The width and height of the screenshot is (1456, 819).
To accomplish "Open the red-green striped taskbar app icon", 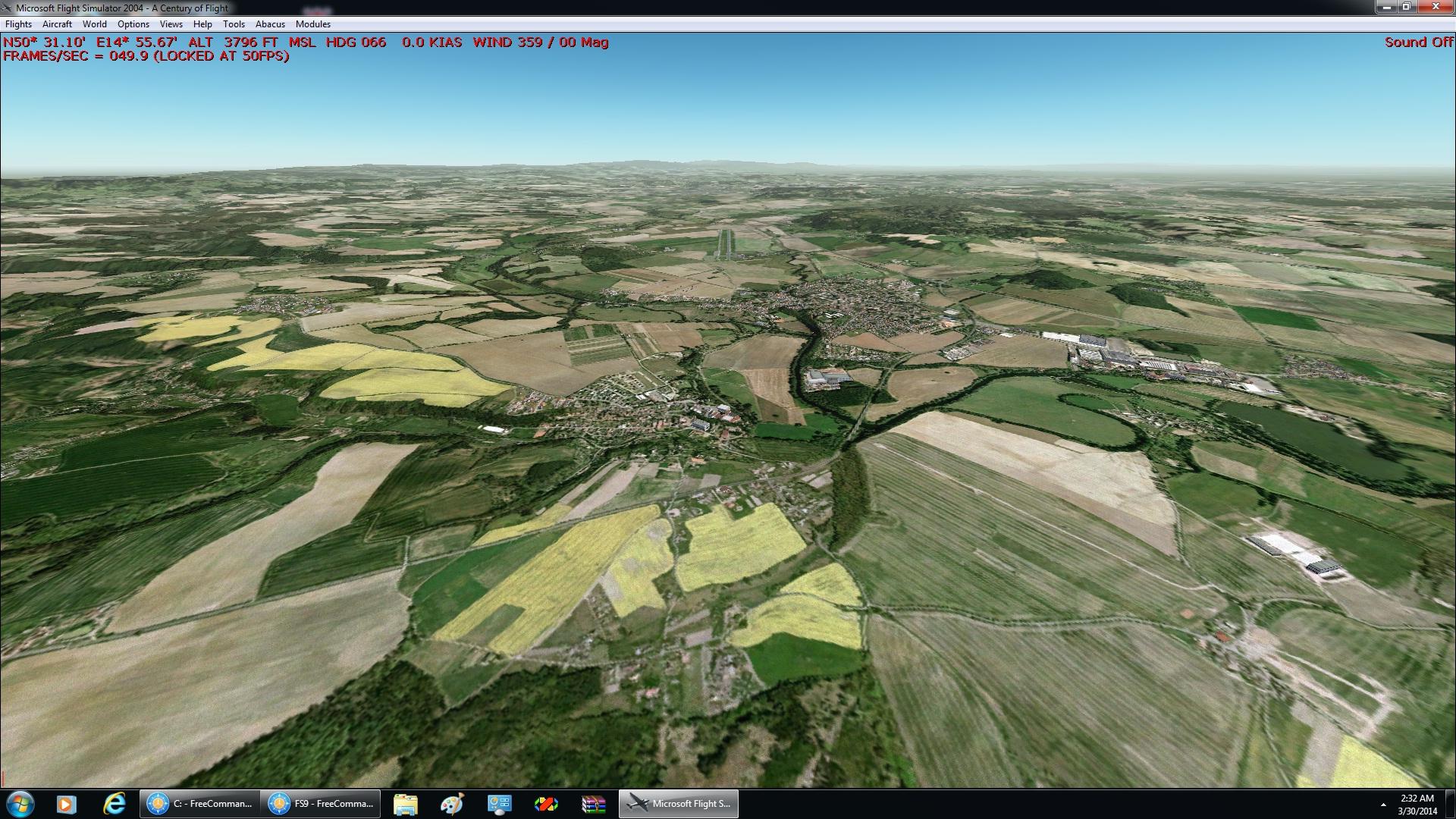I will 546,804.
